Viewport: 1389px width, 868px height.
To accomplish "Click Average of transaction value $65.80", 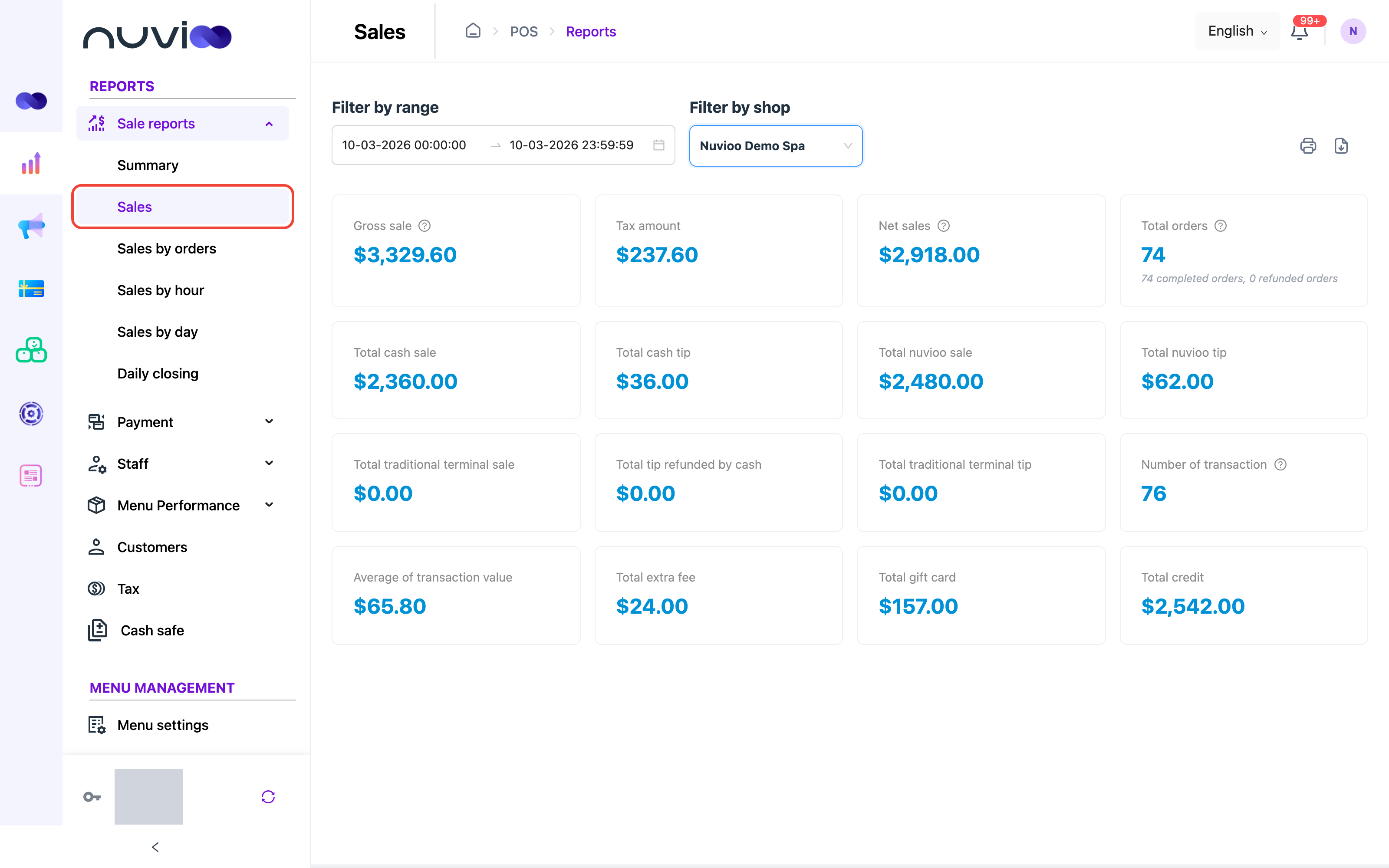I will pos(390,606).
